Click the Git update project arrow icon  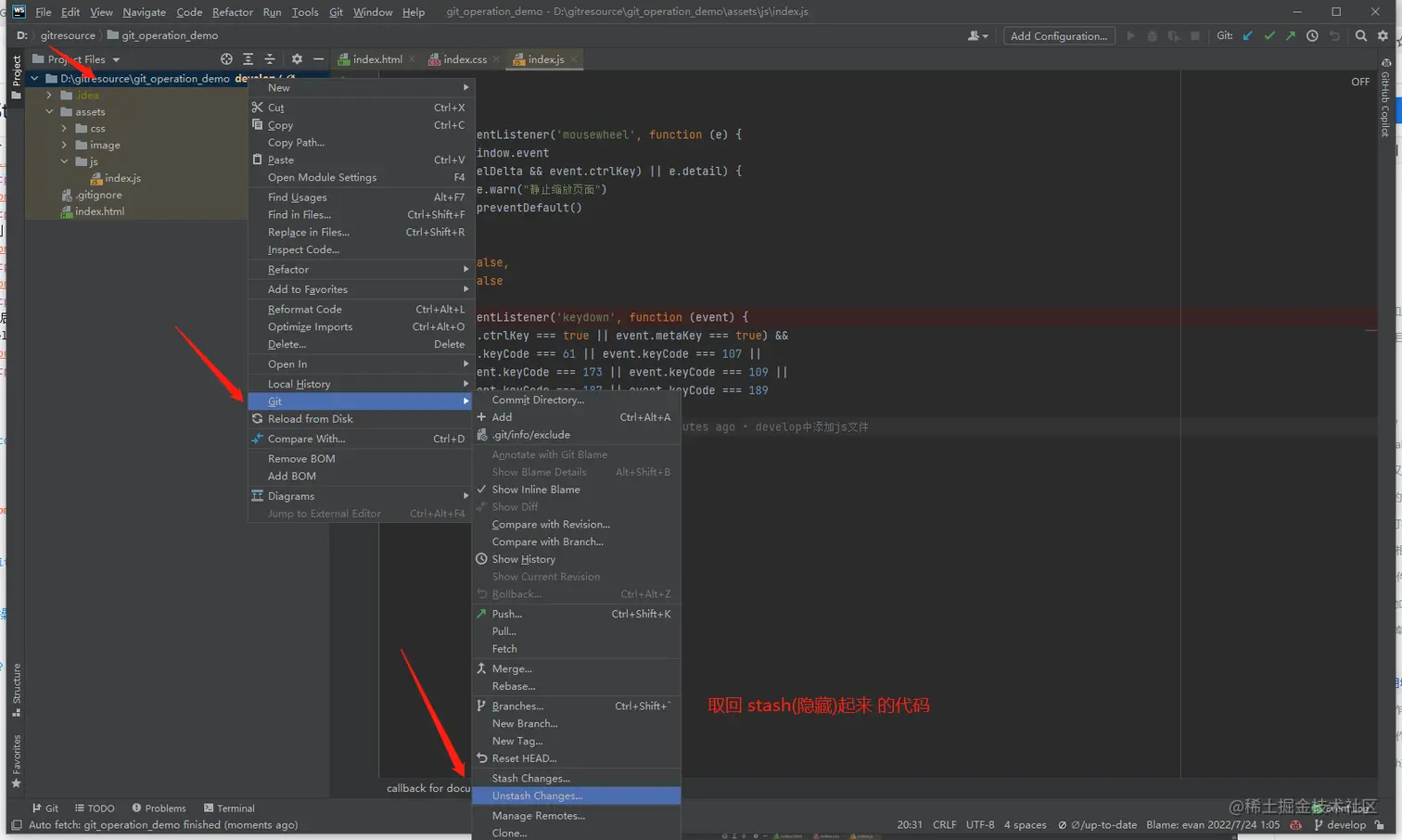1248,36
